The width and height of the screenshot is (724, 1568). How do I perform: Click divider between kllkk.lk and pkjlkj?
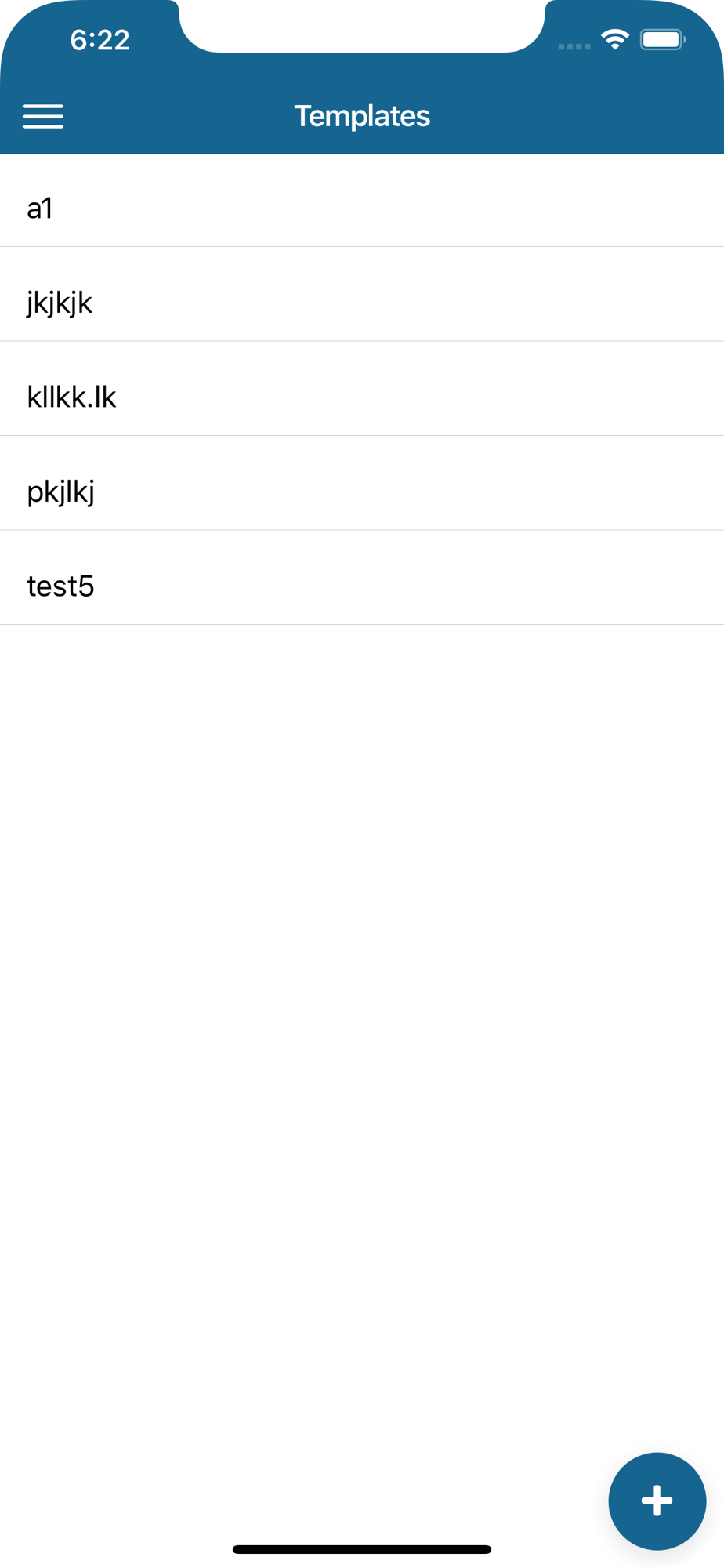362,435
